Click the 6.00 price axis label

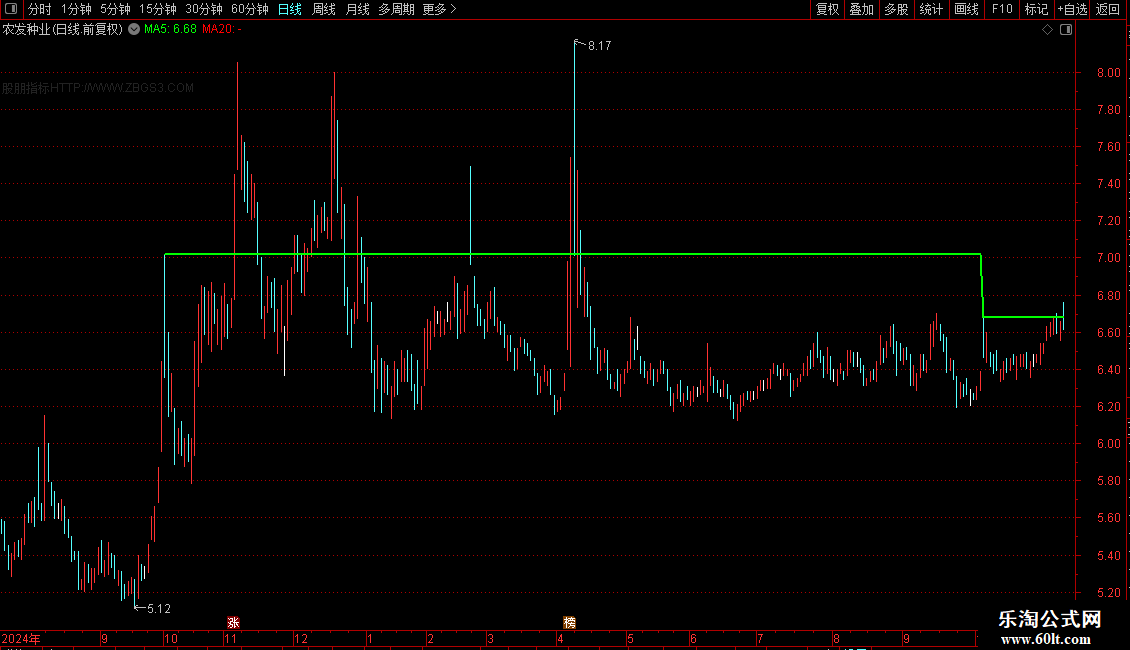1109,444
